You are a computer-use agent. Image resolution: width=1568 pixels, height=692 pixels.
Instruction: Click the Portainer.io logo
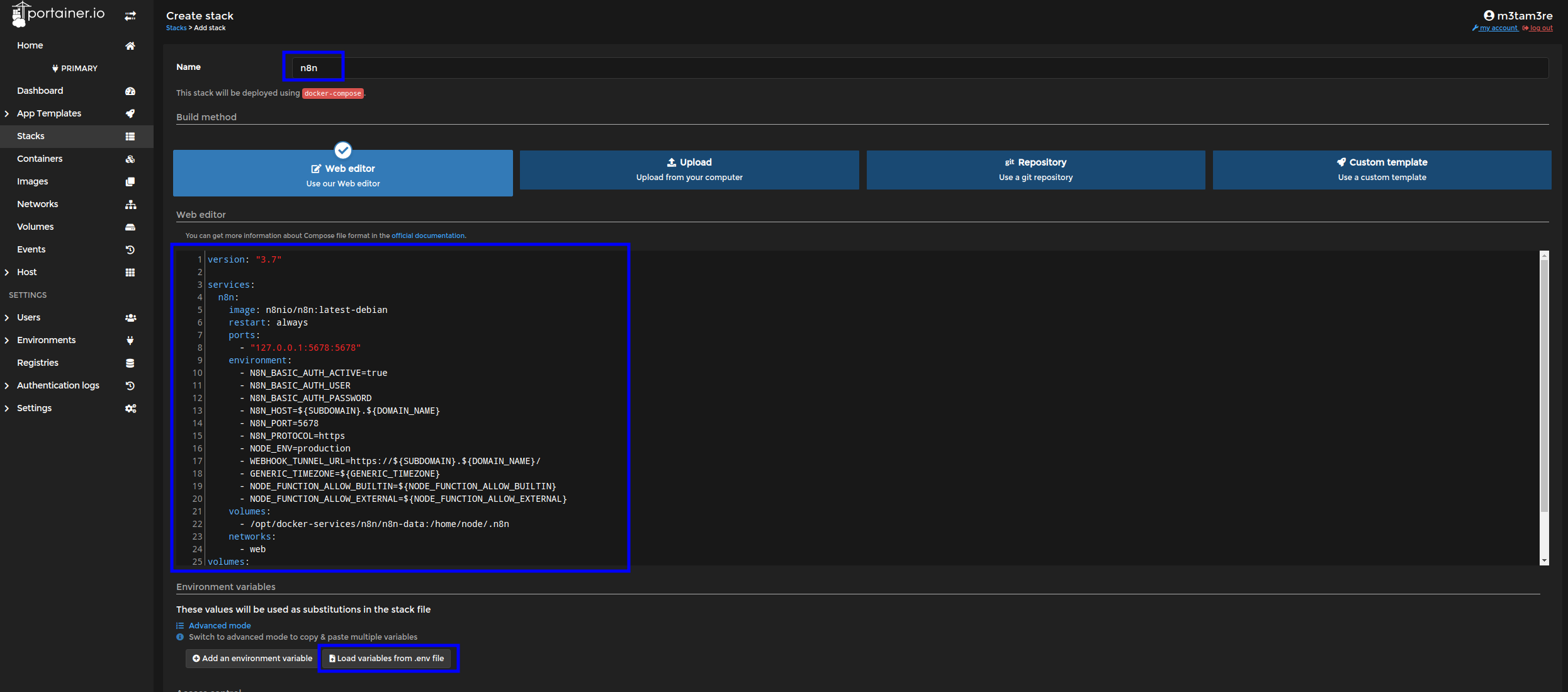point(58,14)
